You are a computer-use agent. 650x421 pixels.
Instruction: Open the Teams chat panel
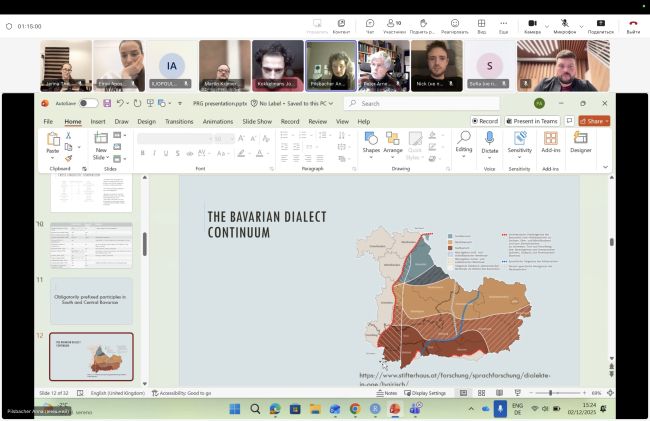click(370, 25)
